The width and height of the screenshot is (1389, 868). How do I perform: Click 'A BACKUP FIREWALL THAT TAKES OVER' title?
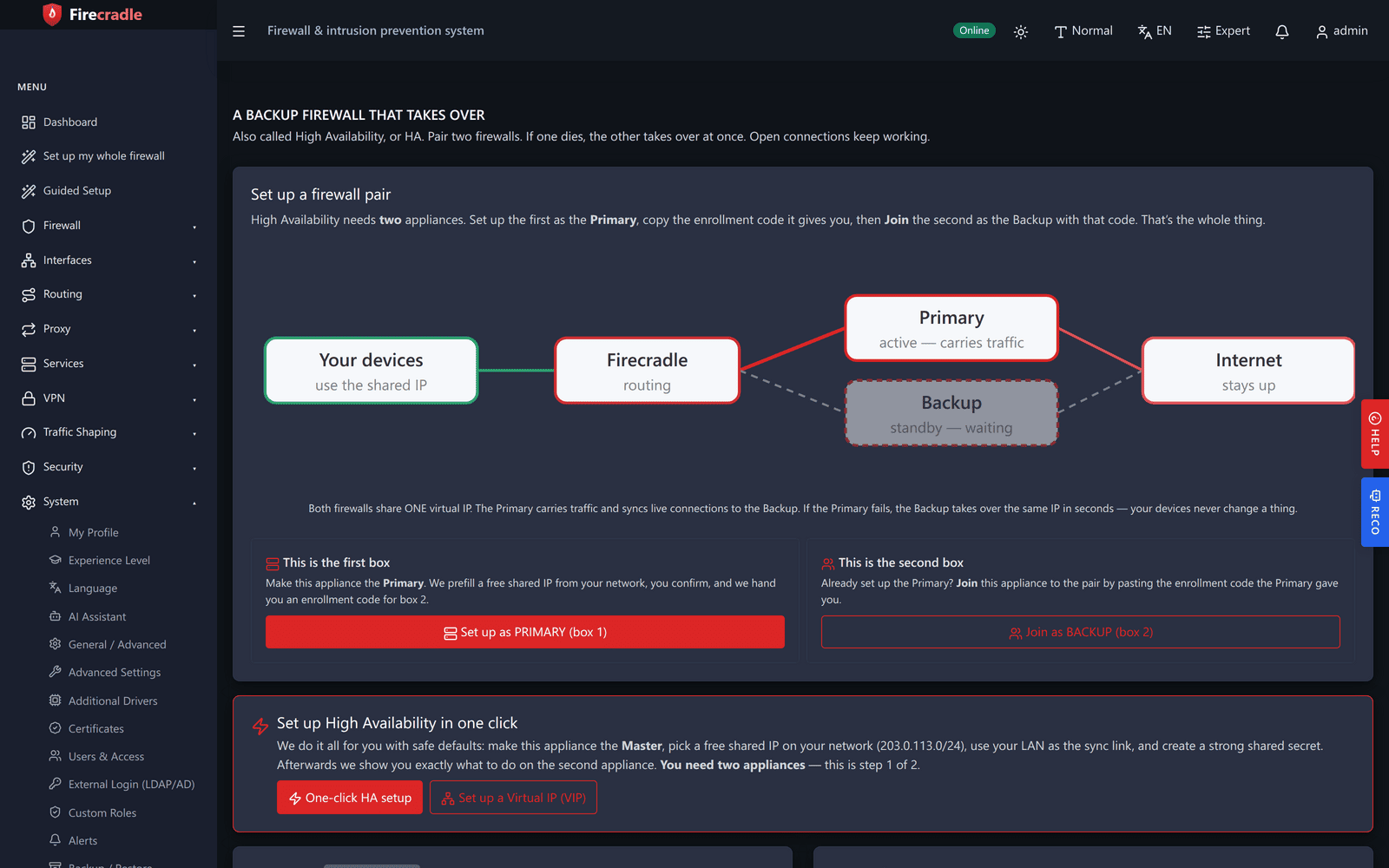[359, 115]
